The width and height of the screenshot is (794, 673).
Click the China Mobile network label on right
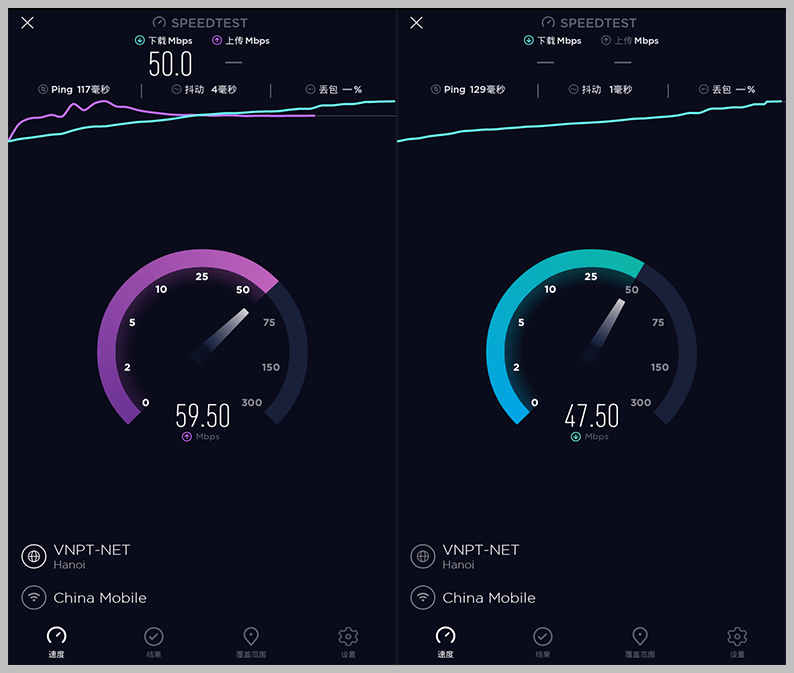point(489,598)
